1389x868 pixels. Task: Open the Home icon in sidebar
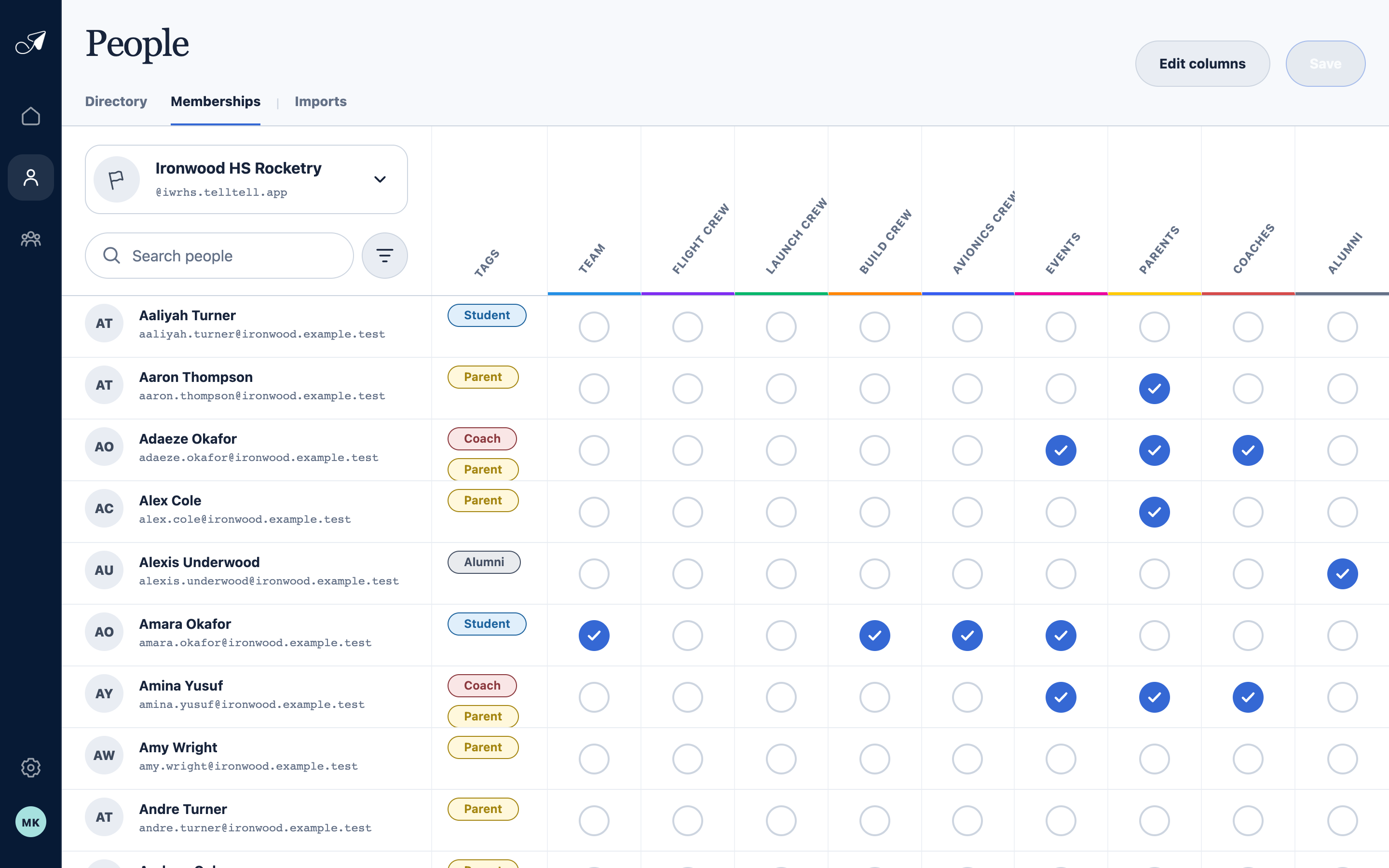30,116
